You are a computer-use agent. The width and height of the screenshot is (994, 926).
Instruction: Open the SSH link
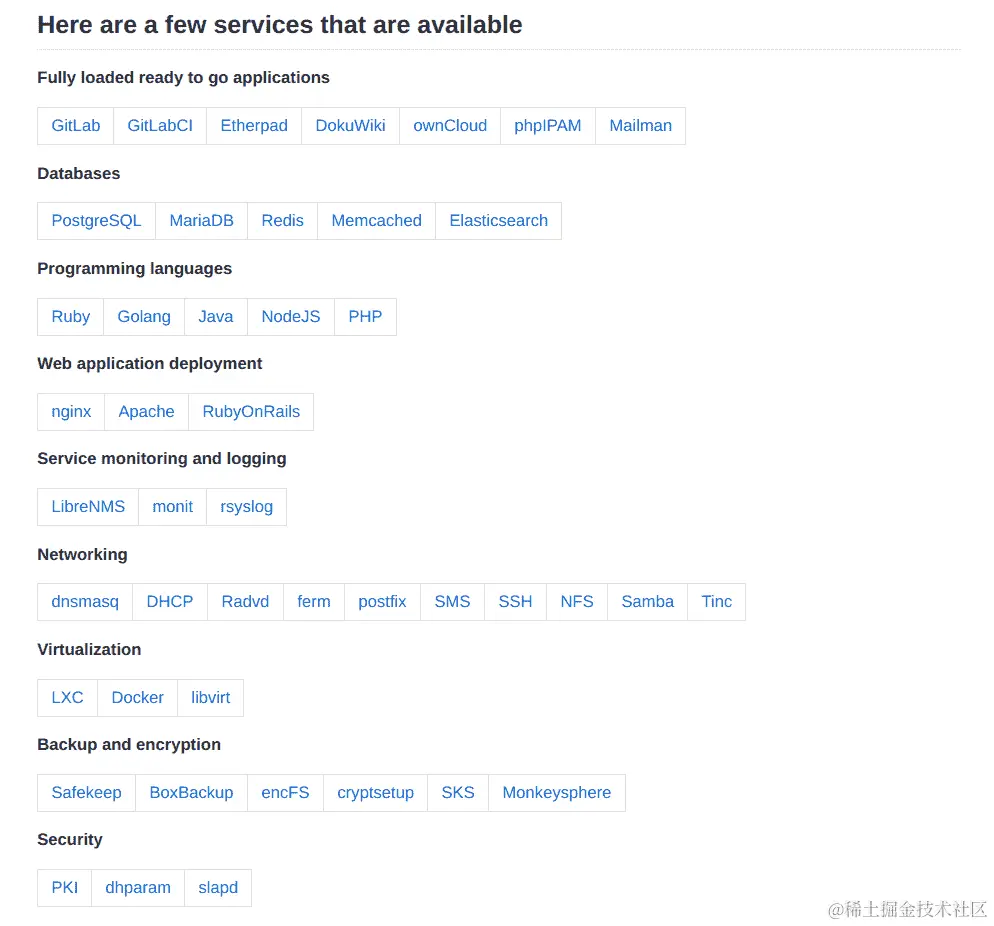click(x=515, y=602)
